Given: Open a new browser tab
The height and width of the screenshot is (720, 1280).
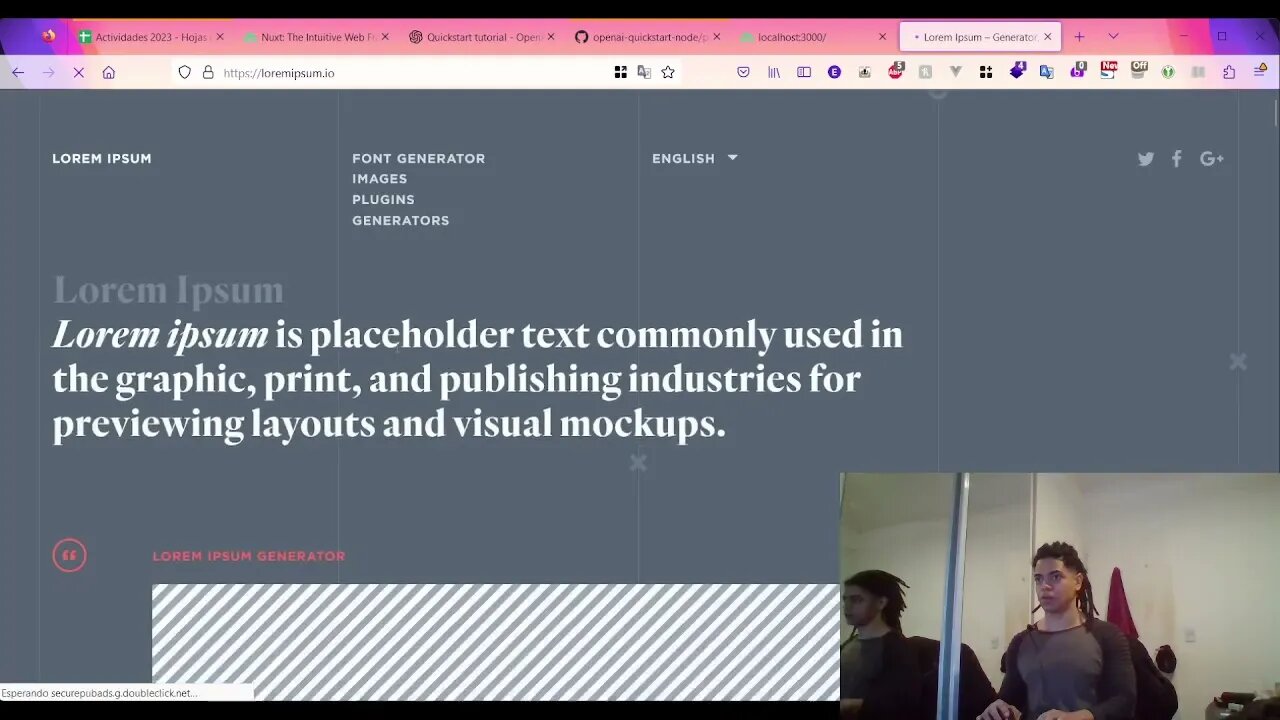Looking at the screenshot, I should click(x=1079, y=36).
